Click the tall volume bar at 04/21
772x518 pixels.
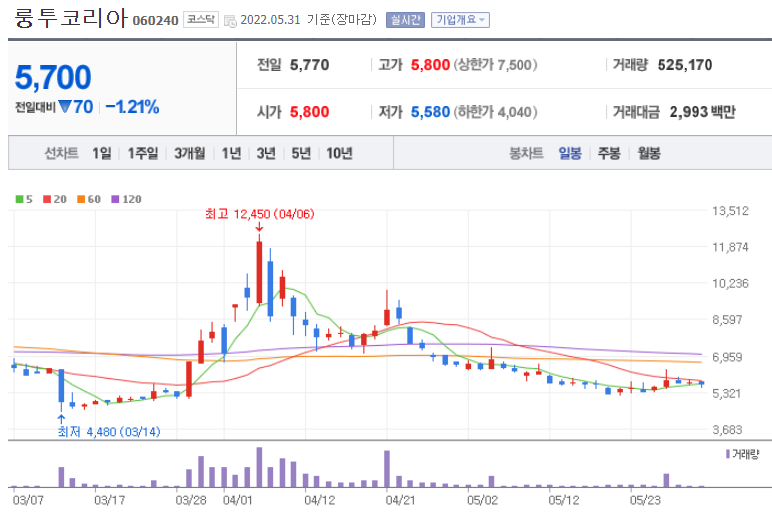[387, 469]
